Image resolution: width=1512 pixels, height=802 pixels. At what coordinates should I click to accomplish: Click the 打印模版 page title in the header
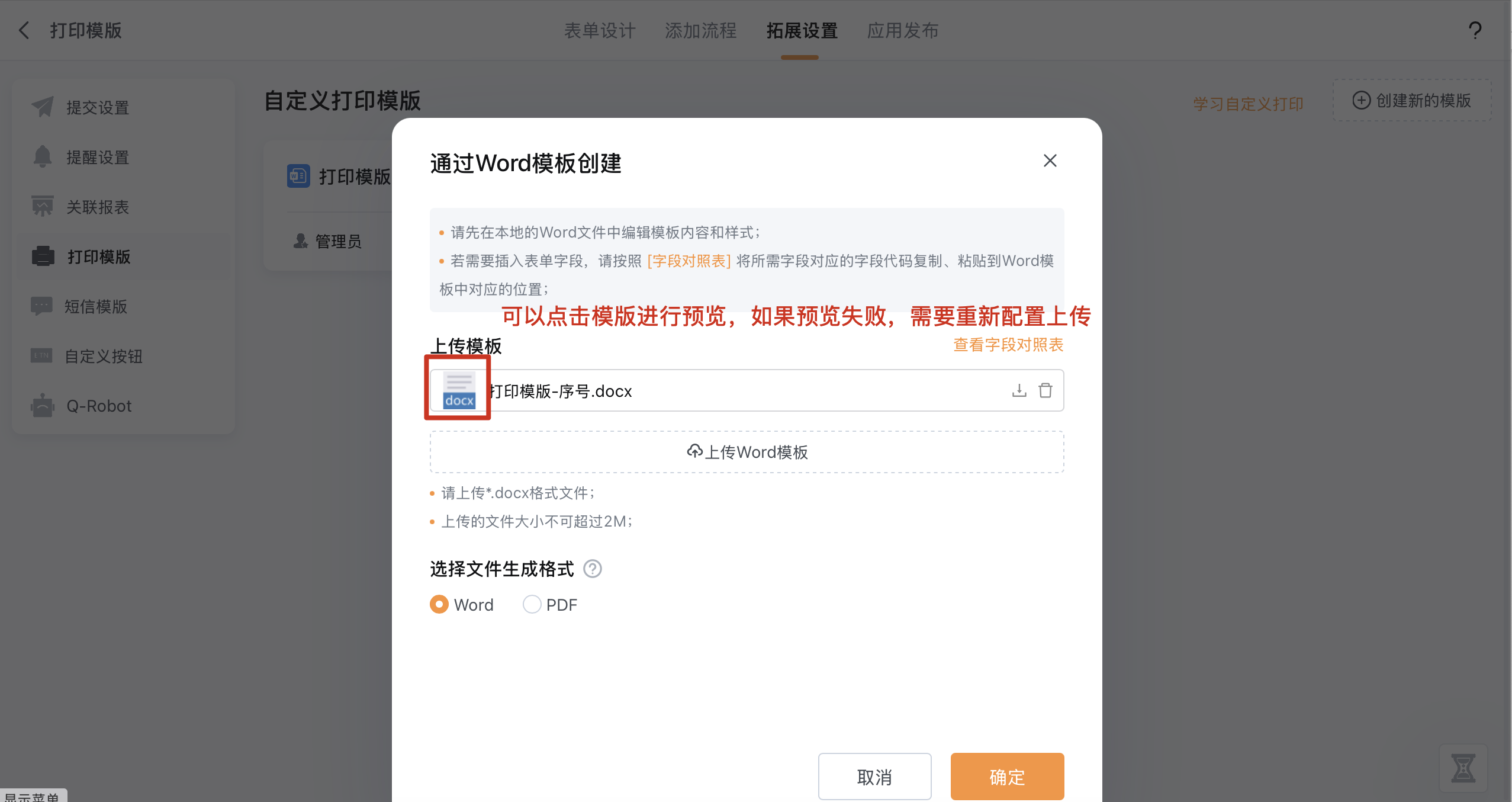(x=86, y=30)
